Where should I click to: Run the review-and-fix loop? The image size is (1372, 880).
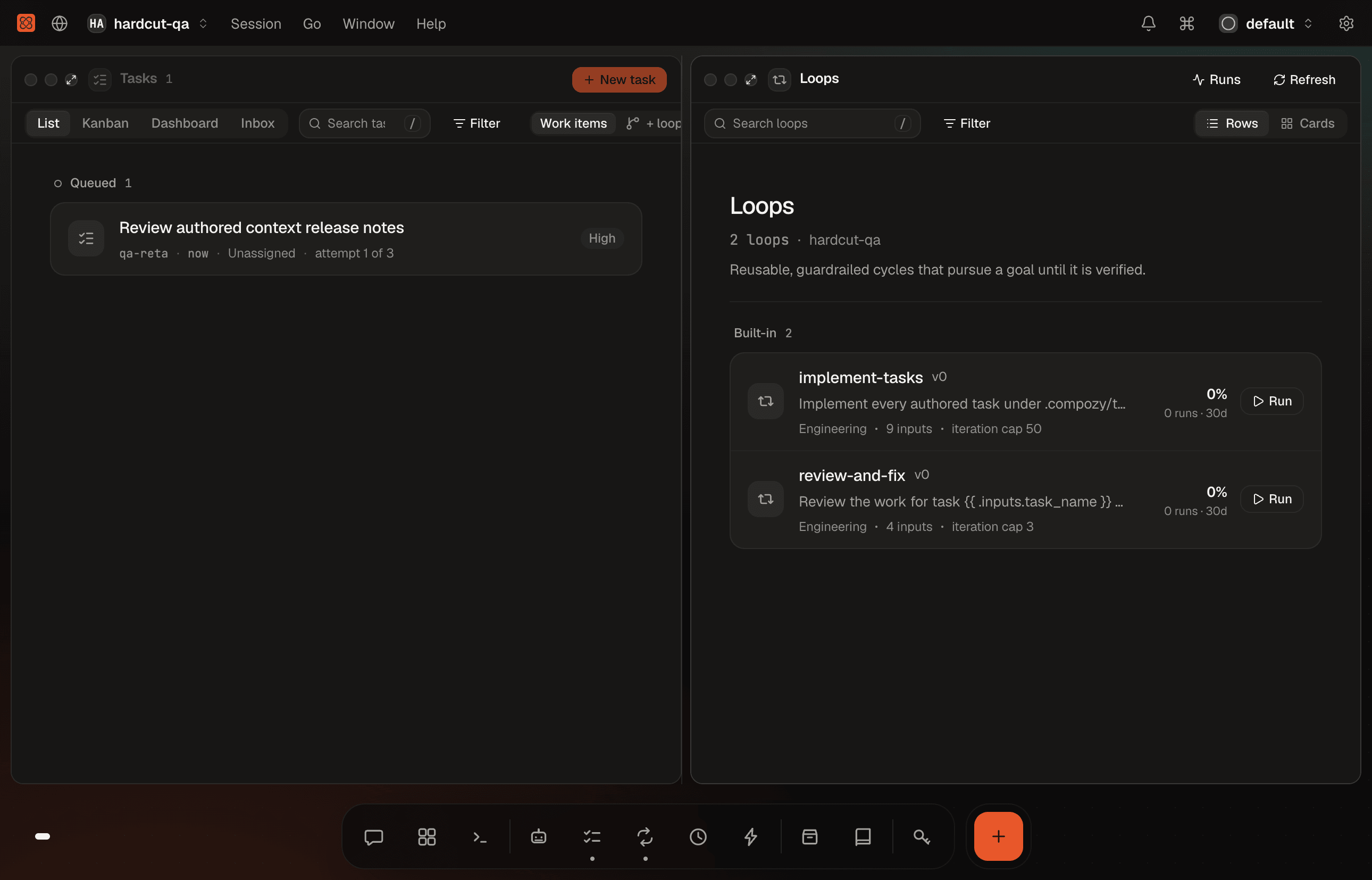1272,499
